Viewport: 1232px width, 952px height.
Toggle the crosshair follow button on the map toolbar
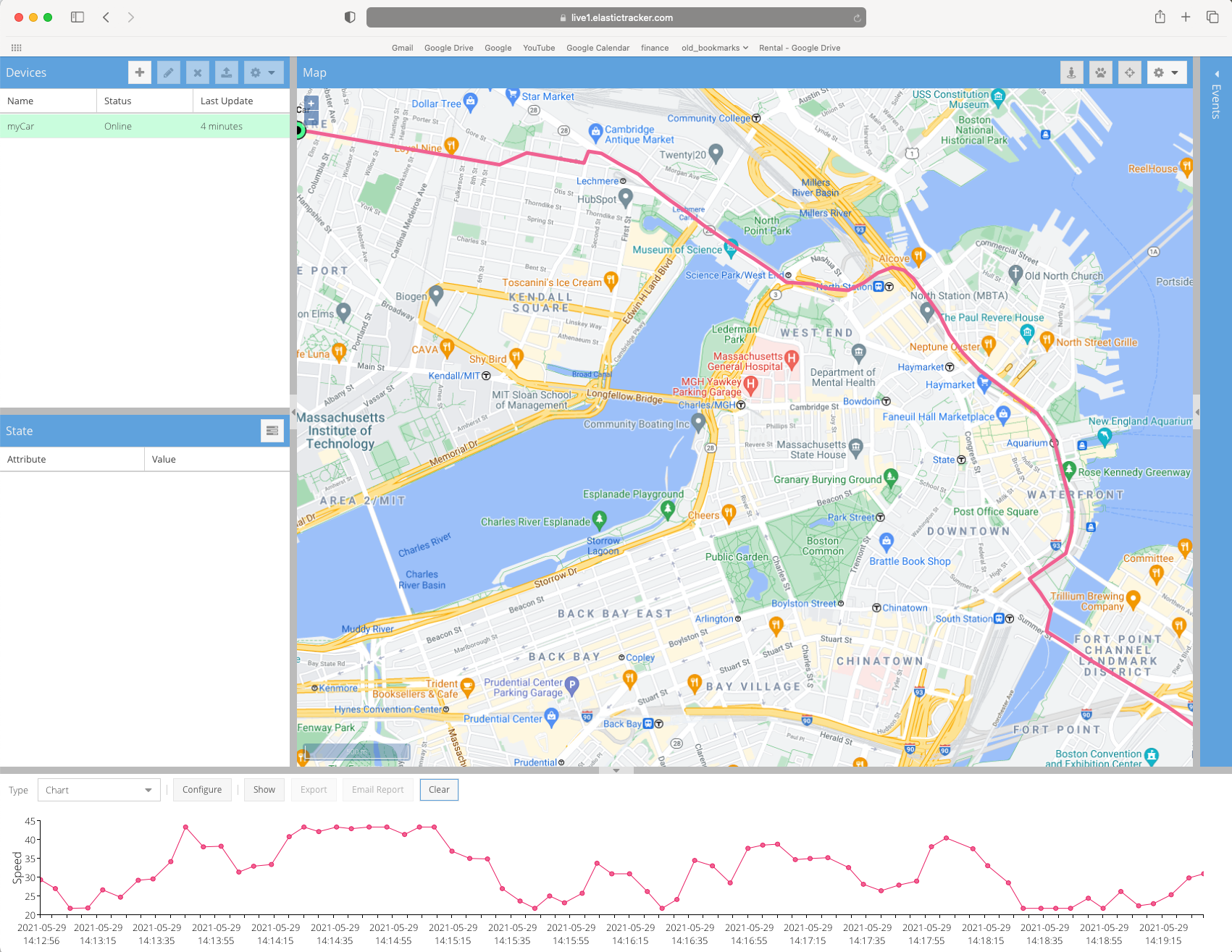click(x=1129, y=72)
